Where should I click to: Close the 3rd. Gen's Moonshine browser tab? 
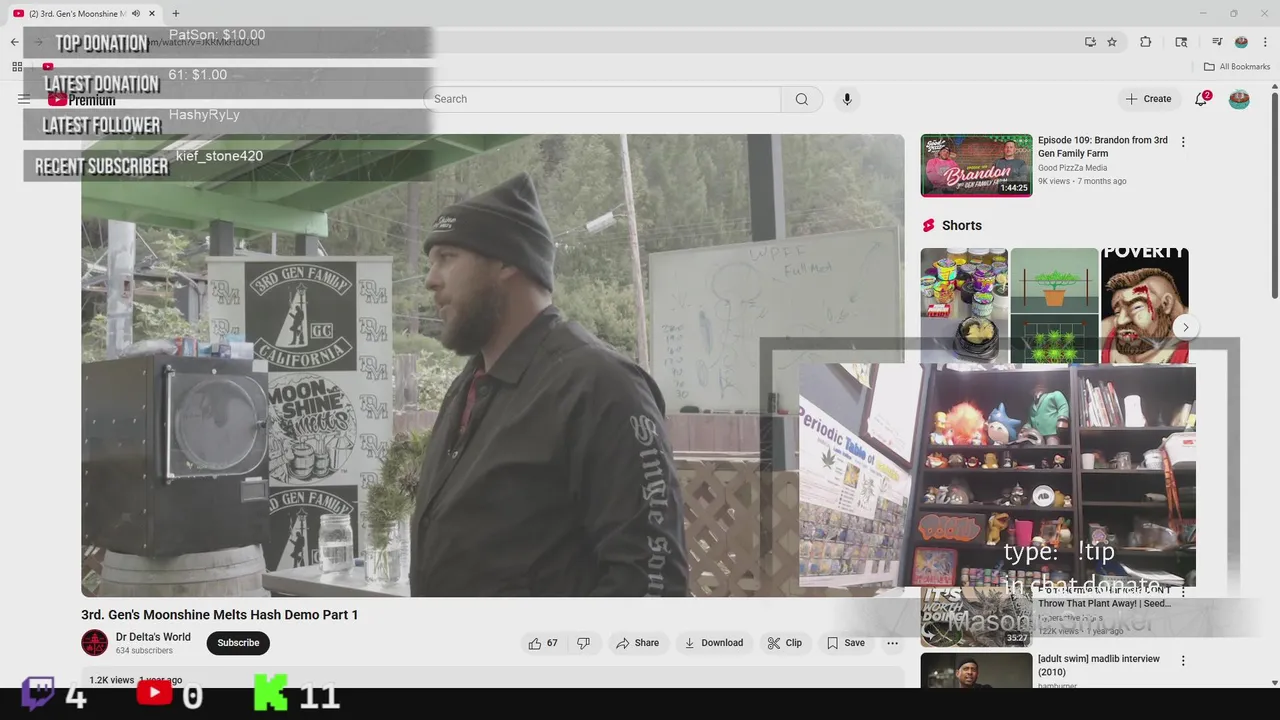[152, 13]
